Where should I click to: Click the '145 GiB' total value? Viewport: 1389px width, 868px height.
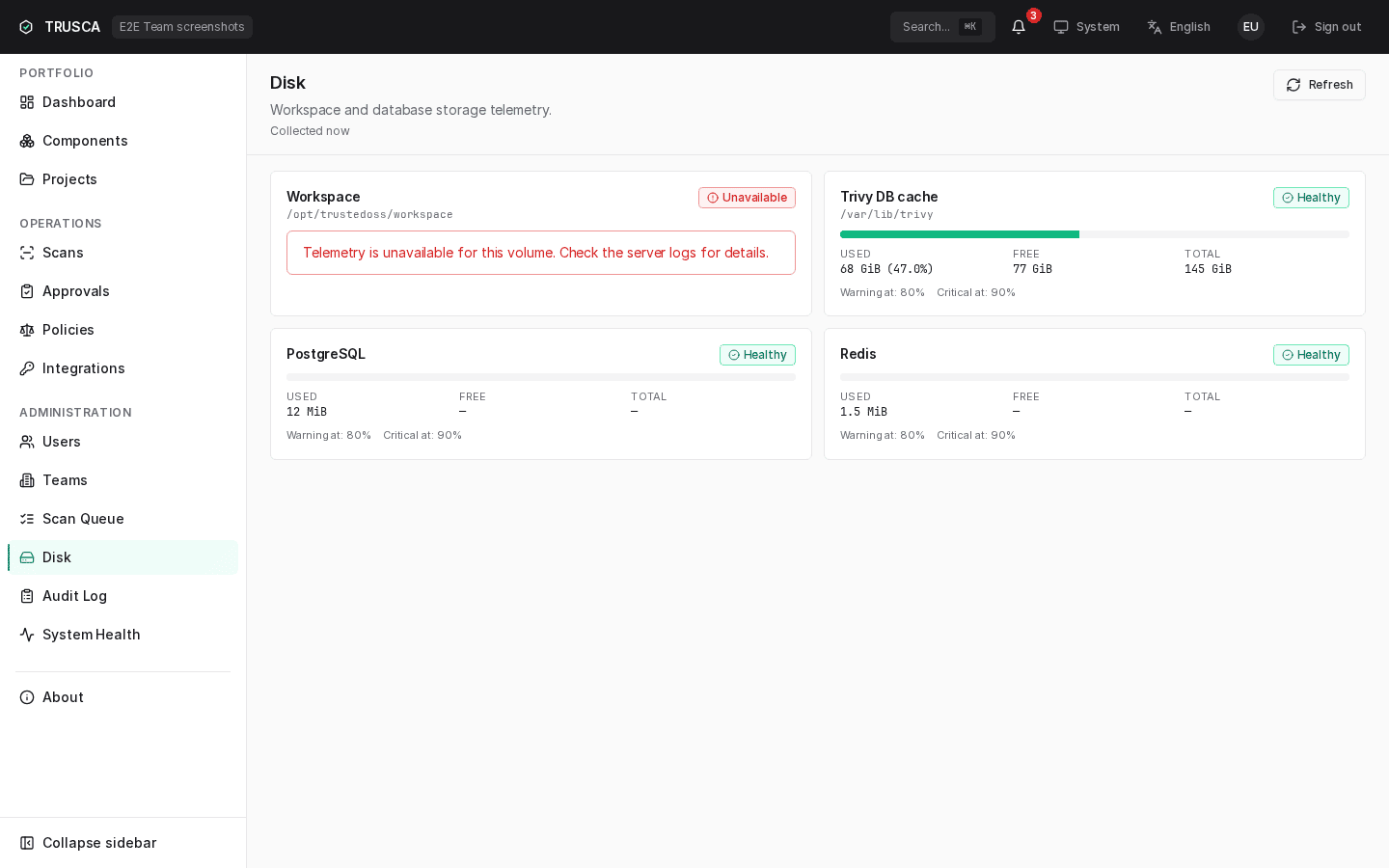pos(1208,269)
